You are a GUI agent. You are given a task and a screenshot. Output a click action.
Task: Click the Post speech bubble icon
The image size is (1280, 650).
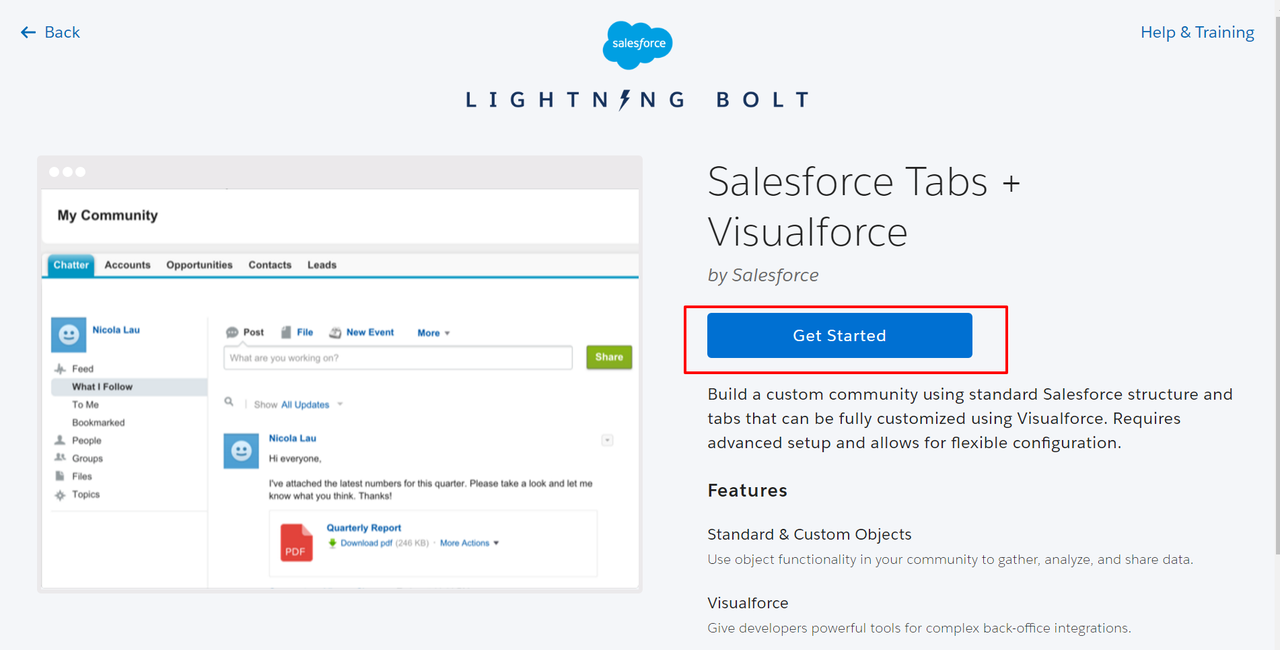point(232,332)
